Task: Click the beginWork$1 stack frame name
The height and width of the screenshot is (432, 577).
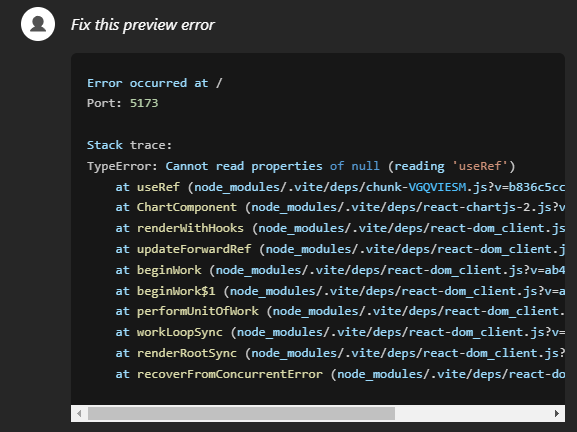Action: [x=176, y=291]
